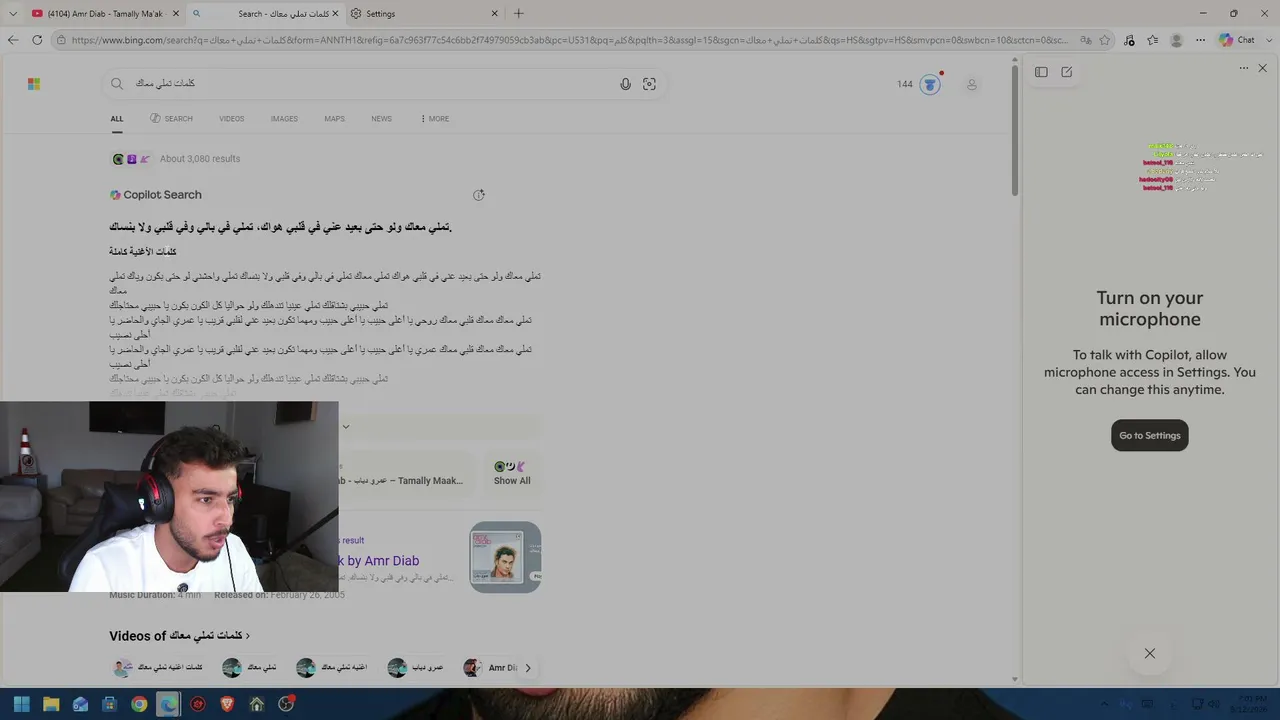Open the media control music icon

1129,40
